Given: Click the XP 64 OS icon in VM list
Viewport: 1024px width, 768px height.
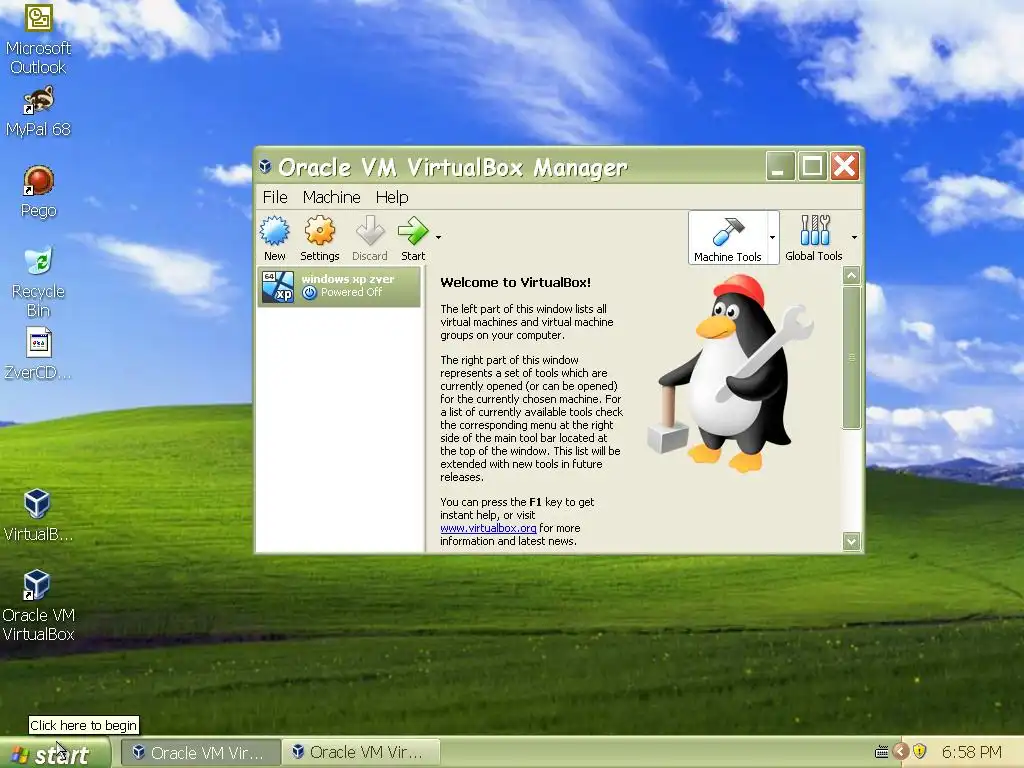Looking at the screenshot, I should click(278, 287).
